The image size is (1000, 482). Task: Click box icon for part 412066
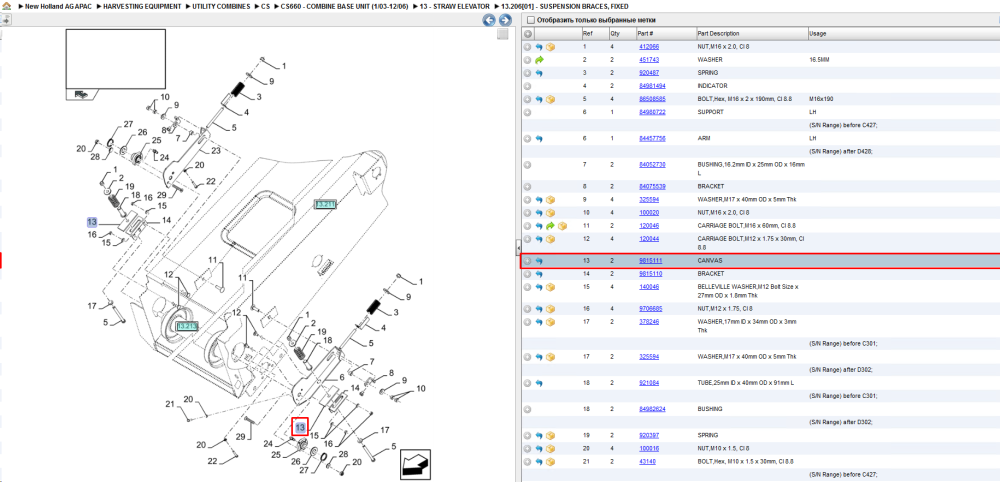[x=550, y=47]
